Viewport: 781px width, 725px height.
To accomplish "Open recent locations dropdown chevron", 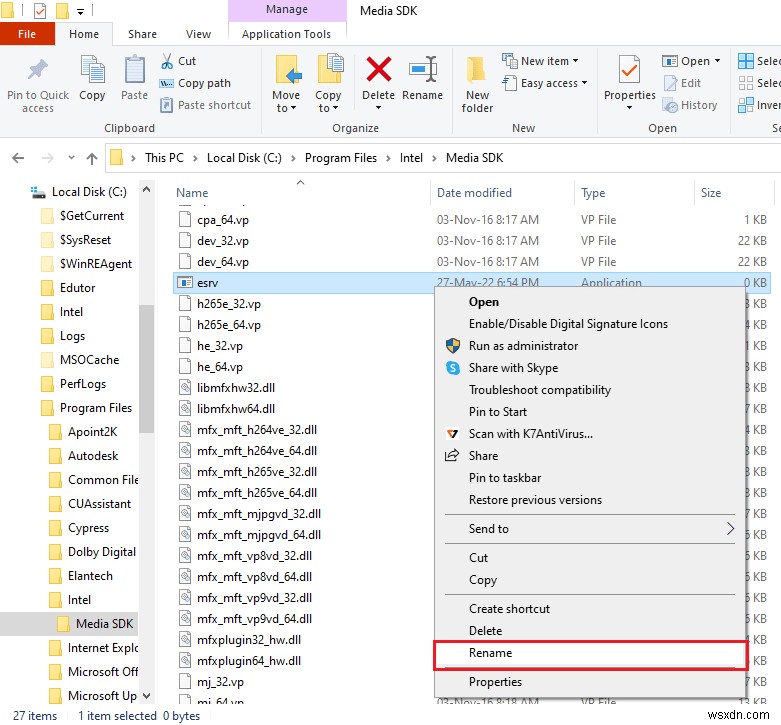I will pyautogui.click(x=71, y=158).
